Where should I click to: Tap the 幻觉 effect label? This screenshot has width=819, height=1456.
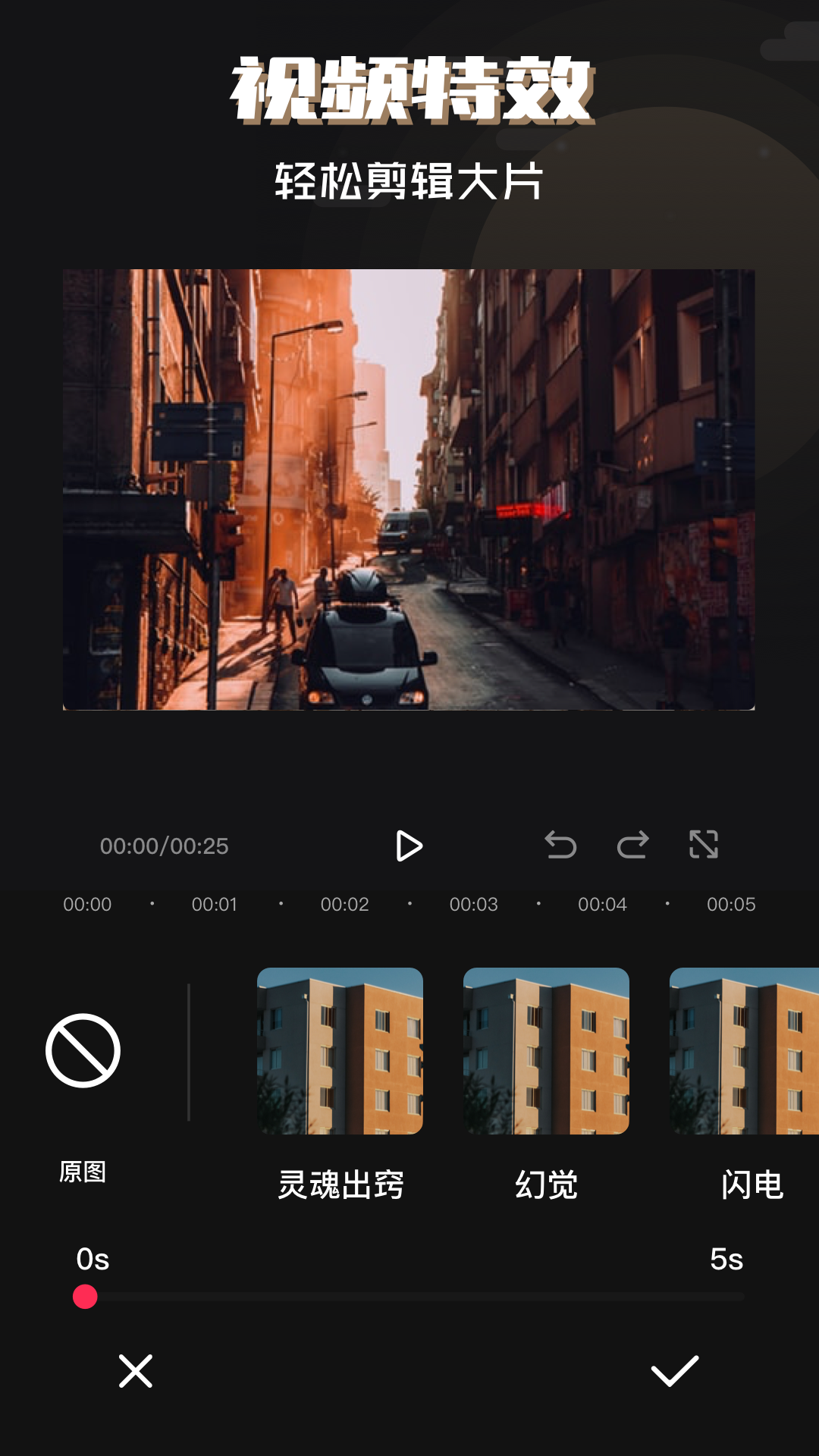(546, 1185)
